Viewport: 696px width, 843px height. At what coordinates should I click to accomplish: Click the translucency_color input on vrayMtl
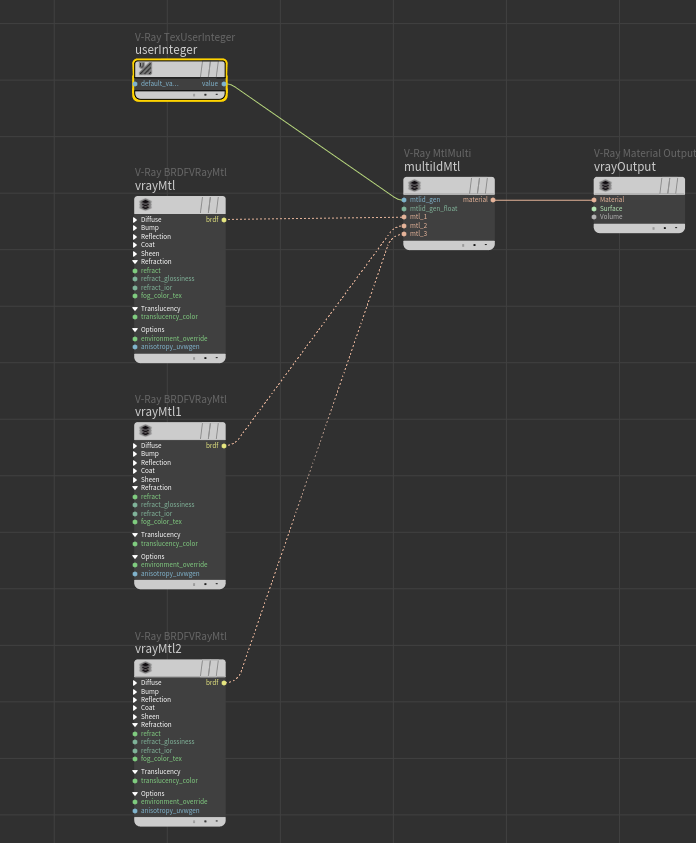pos(135,317)
